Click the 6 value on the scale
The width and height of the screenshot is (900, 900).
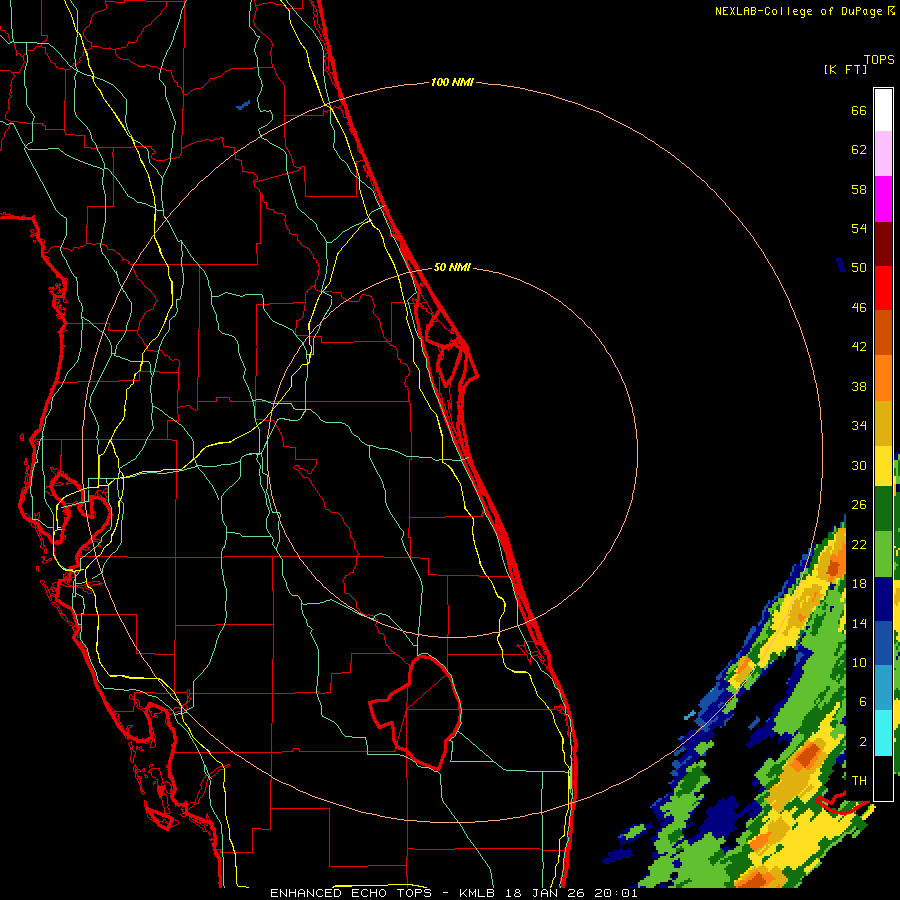click(863, 701)
